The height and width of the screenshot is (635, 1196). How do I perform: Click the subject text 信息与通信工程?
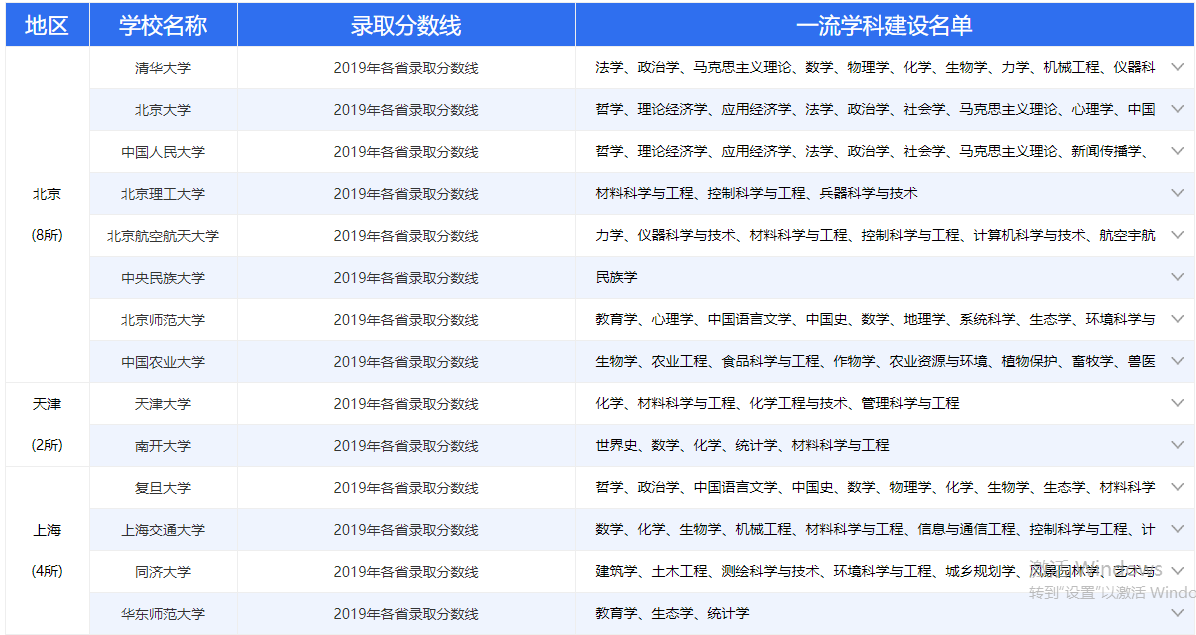tap(966, 528)
